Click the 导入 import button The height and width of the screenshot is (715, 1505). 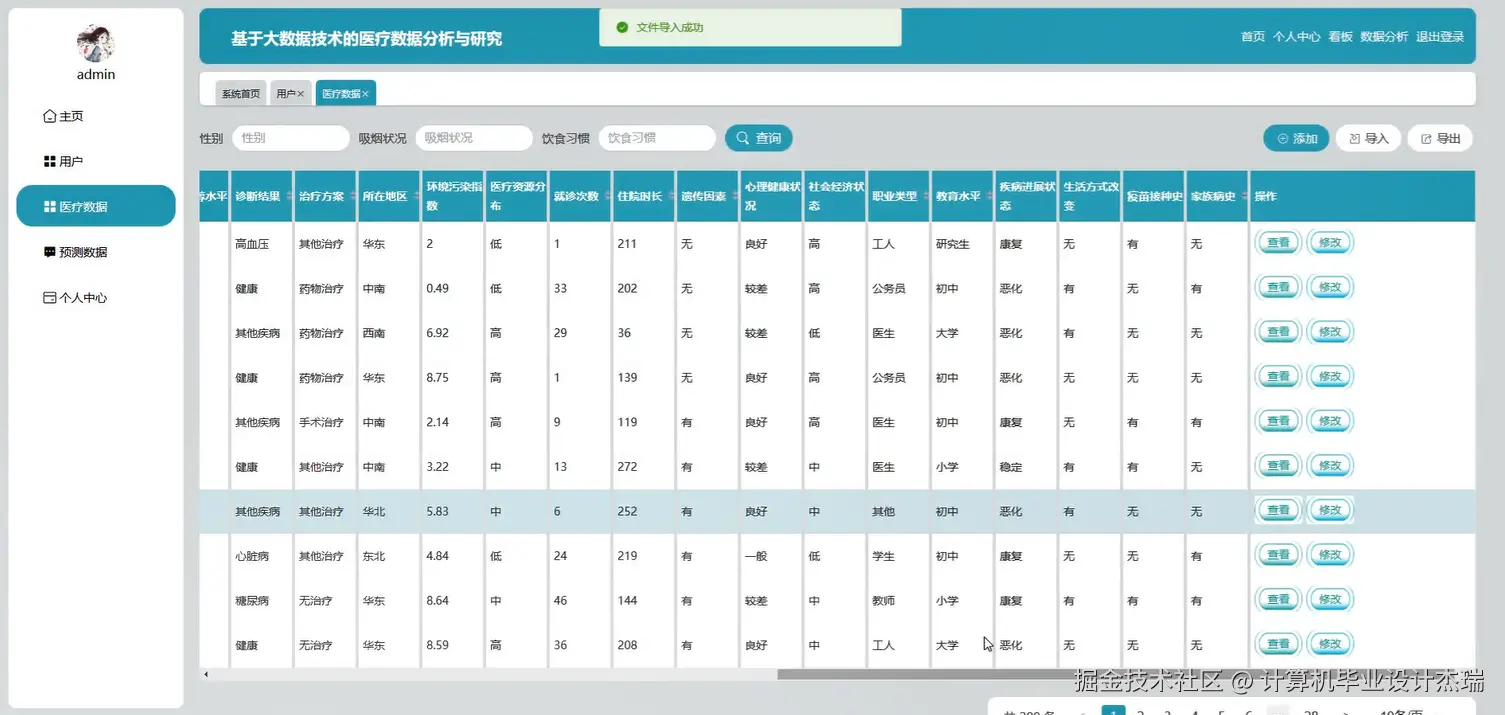click(x=1368, y=138)
